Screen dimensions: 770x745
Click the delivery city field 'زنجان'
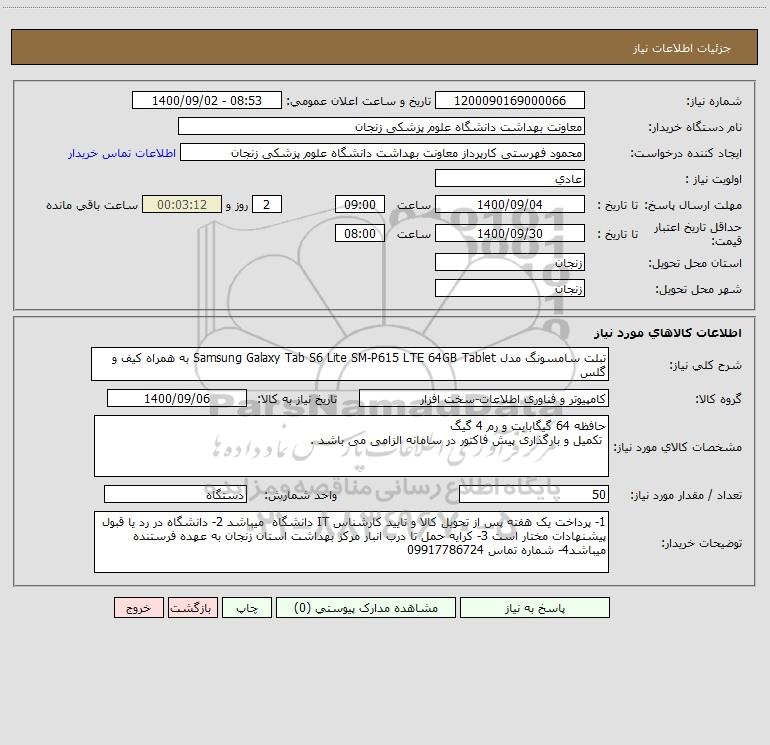[x=510, y=288]
